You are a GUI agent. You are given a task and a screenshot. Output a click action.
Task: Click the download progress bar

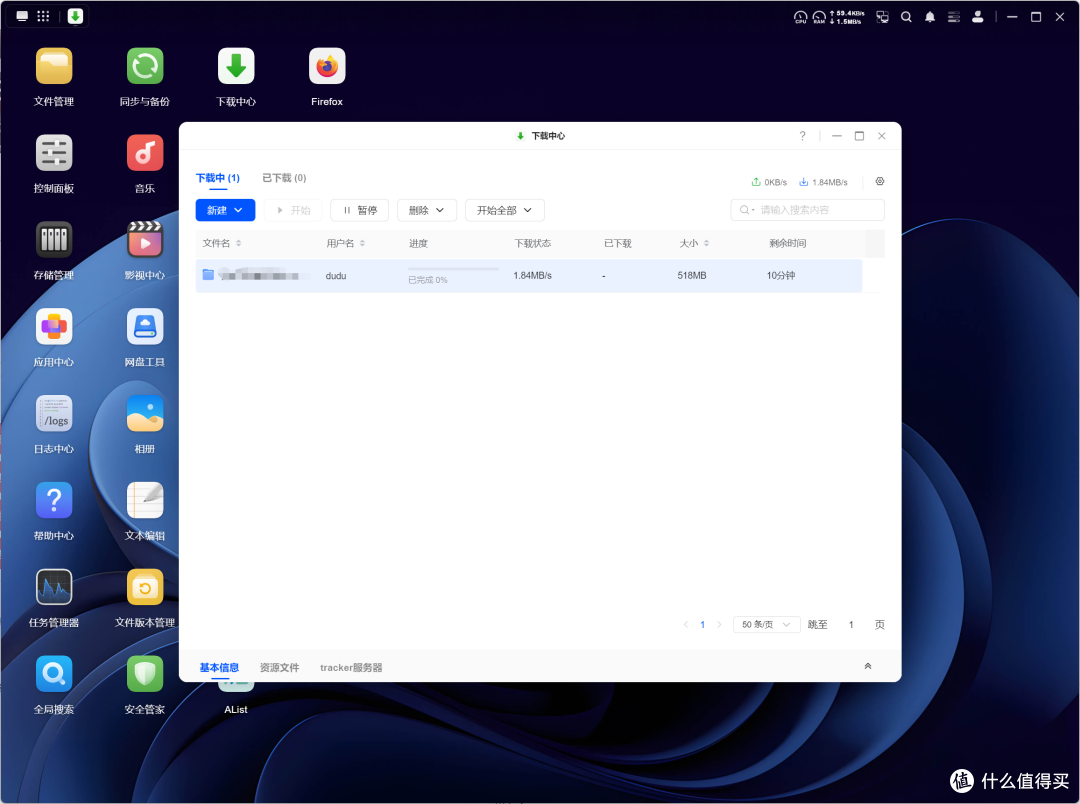pyautogui.click(x=453, y=269)
